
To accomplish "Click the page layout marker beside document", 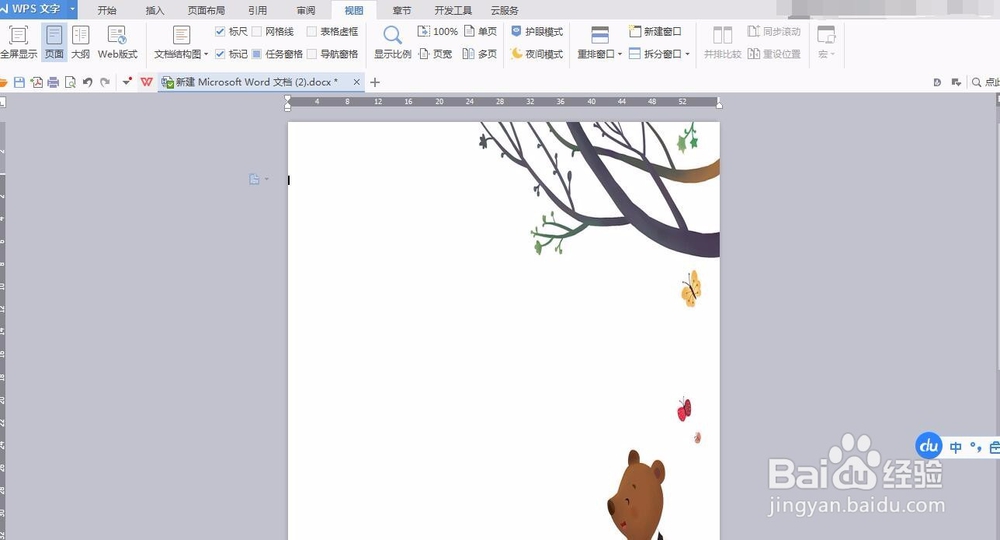I will 254,180.
